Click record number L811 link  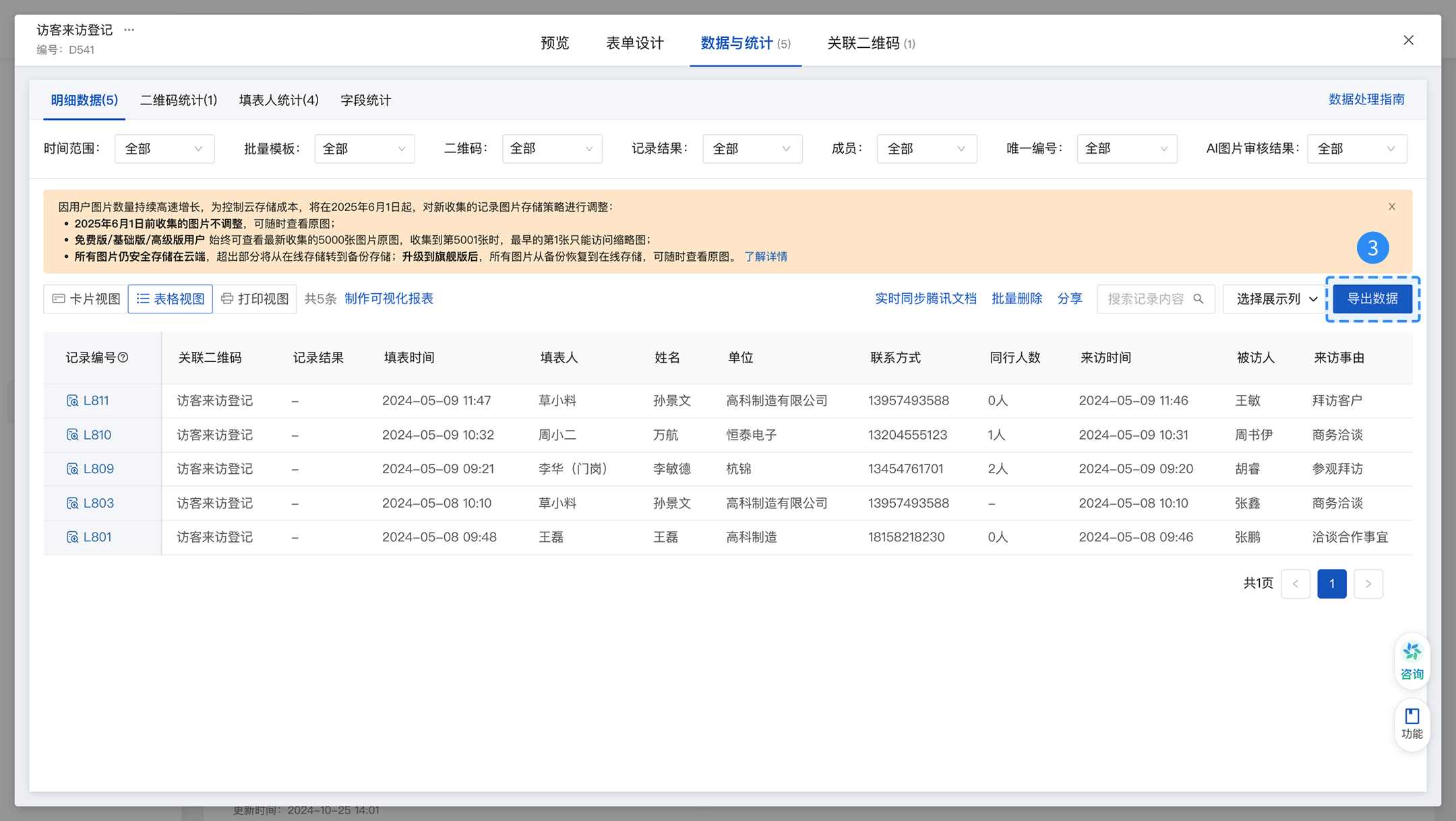click(96, 400)
